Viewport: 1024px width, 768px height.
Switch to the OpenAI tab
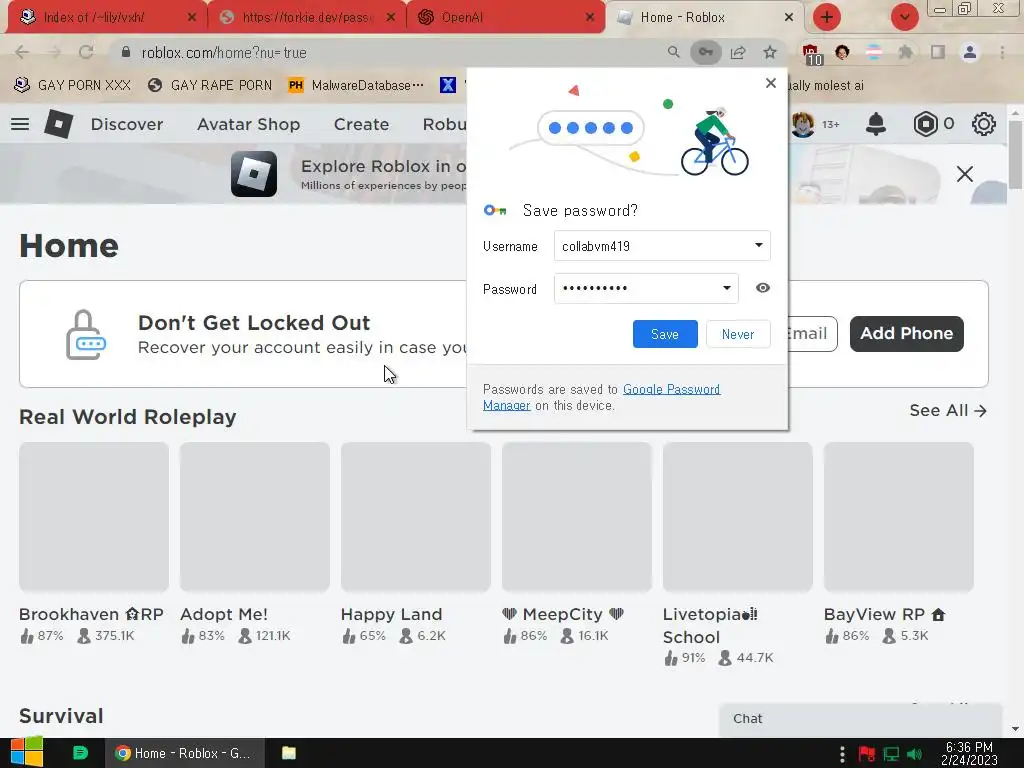[506, 18]
